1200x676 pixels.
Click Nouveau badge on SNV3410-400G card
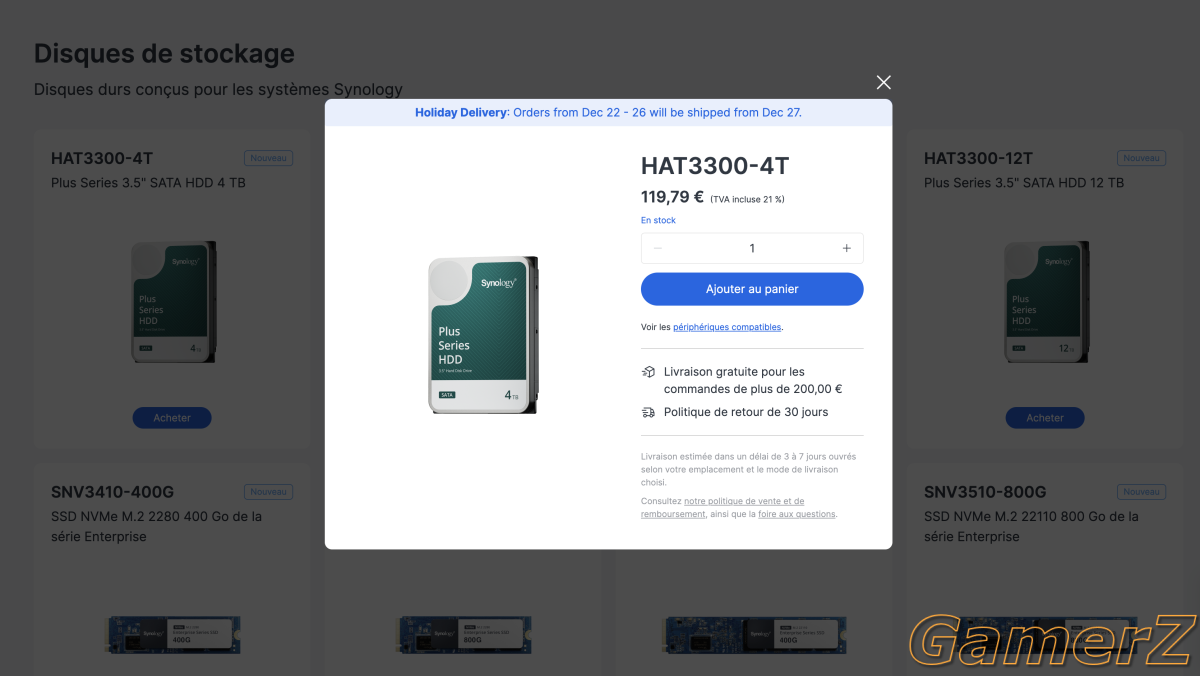click(x=268, y=492)
